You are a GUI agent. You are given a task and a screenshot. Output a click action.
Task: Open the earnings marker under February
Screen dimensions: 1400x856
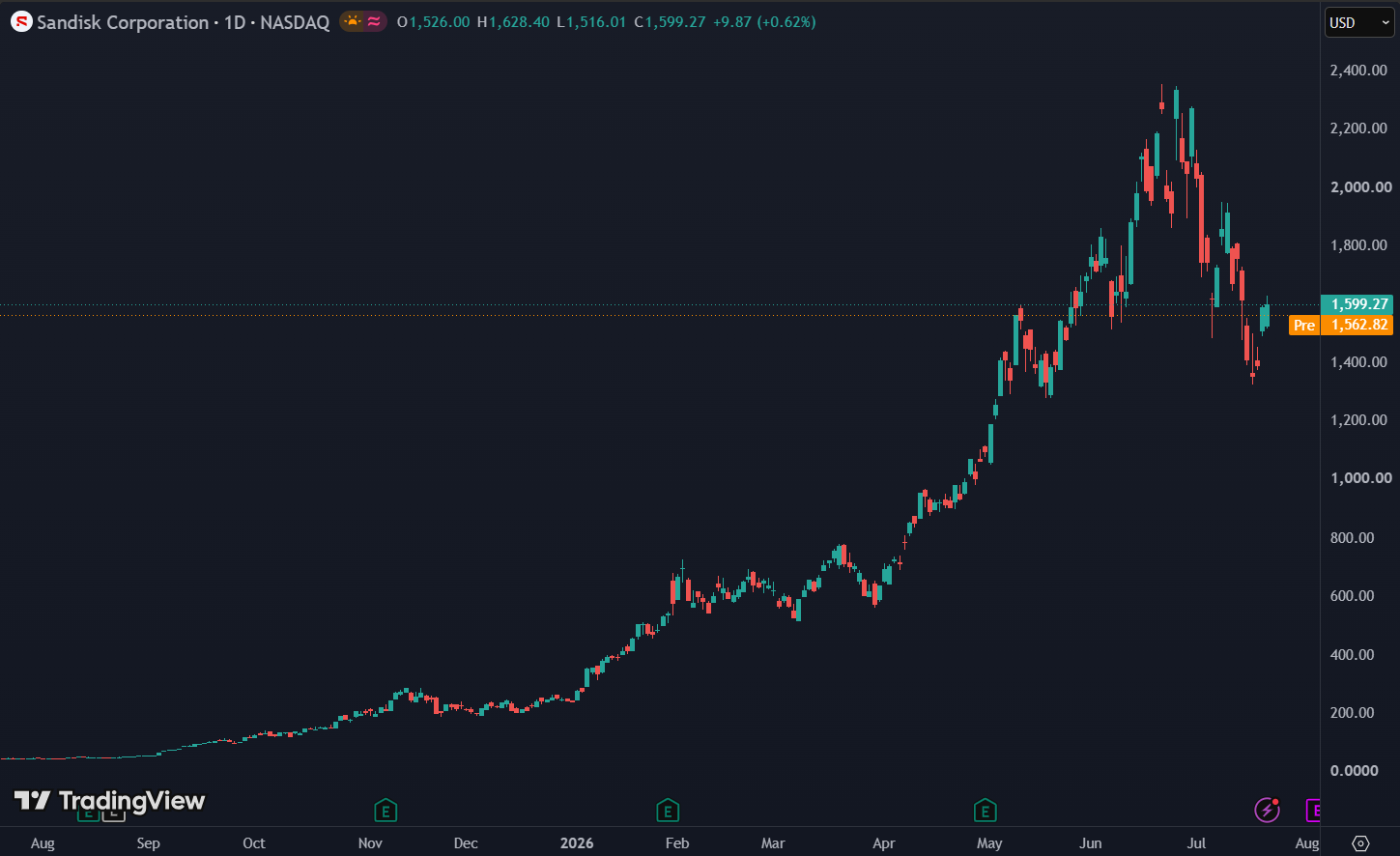668,810
